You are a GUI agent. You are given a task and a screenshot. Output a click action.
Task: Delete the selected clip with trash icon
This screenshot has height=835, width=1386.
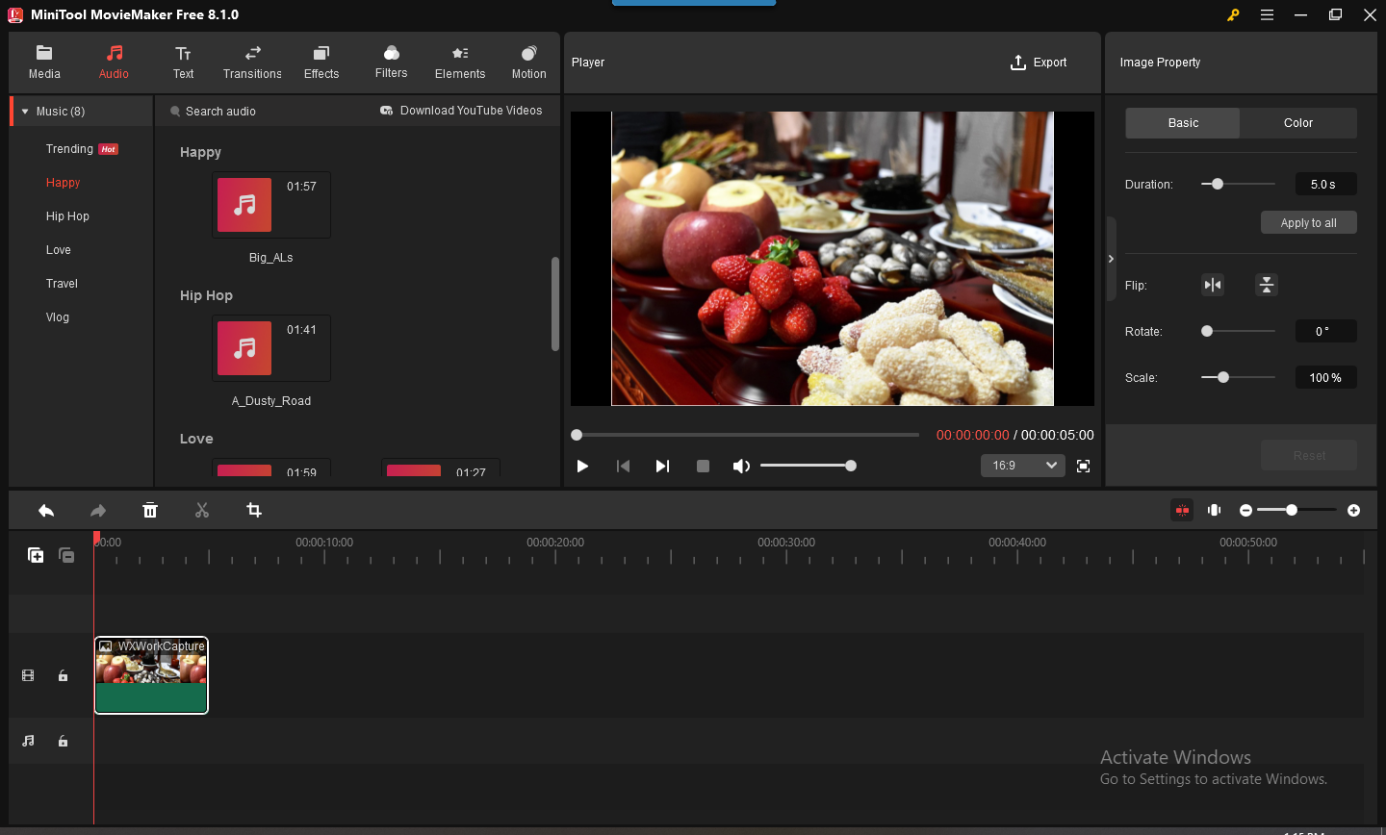[x=150, y=511]
